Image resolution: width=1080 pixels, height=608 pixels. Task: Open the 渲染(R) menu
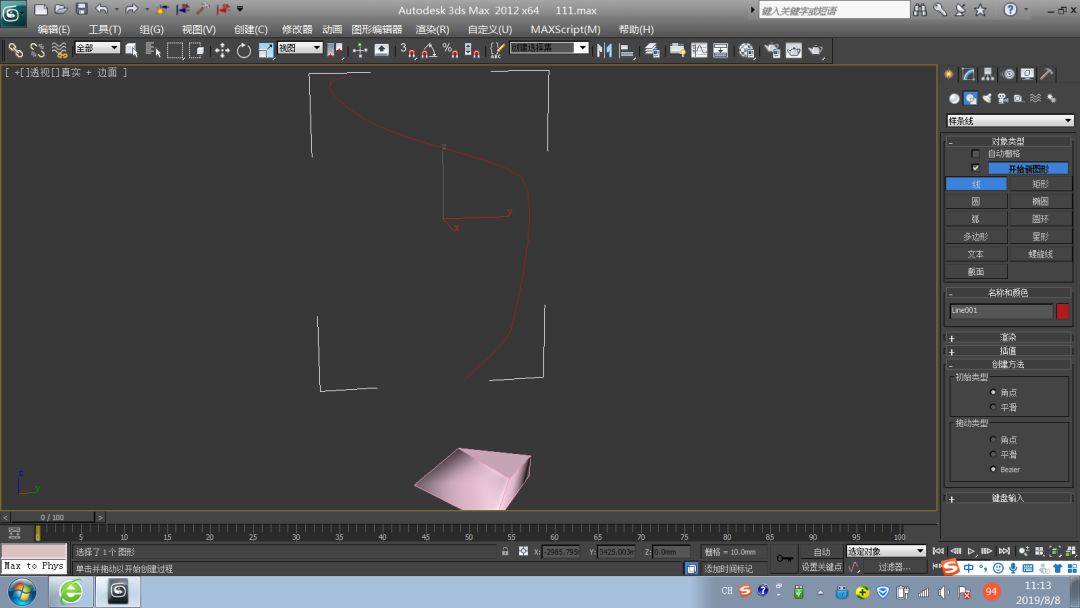tap(432, 30)
